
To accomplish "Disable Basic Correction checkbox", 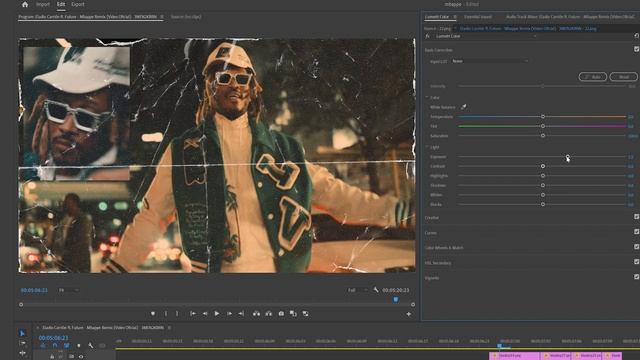I will click(636, 49).
